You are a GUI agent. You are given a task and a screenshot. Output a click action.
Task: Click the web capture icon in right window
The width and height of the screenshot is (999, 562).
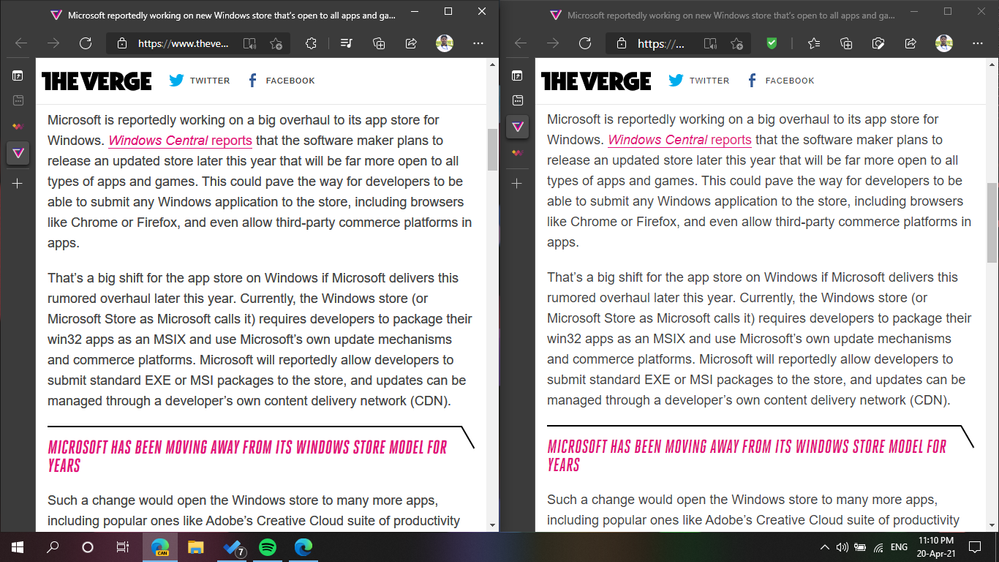coord(879,43)
